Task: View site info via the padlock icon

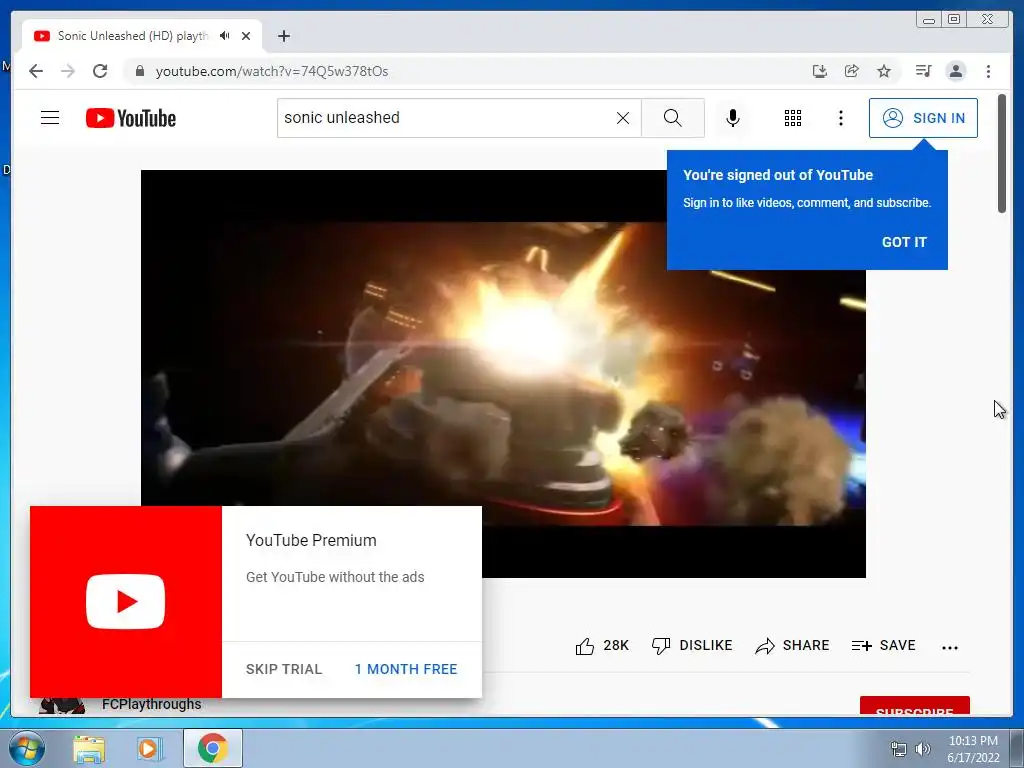Action: click(139, 71)
